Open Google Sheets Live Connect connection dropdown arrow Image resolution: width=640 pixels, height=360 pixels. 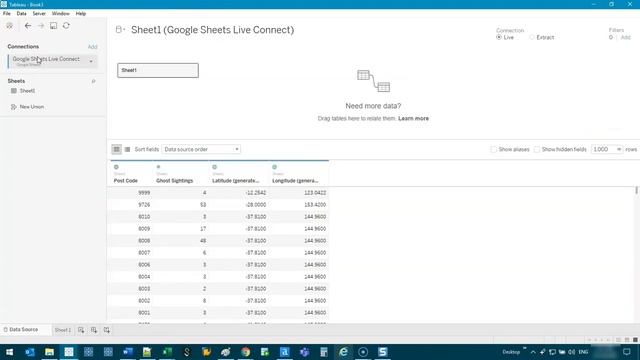[91, 62]
